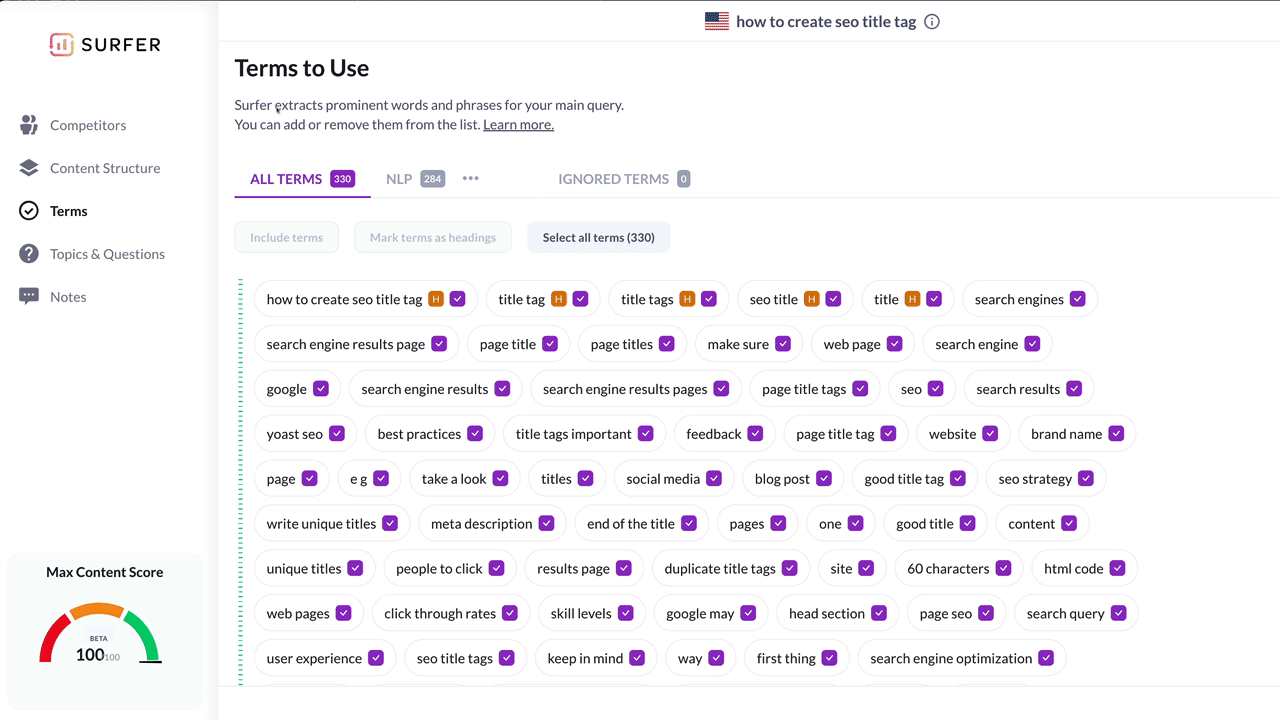Uncheck the google term
Screen dimensions: 1280x720
click(319, 388)
